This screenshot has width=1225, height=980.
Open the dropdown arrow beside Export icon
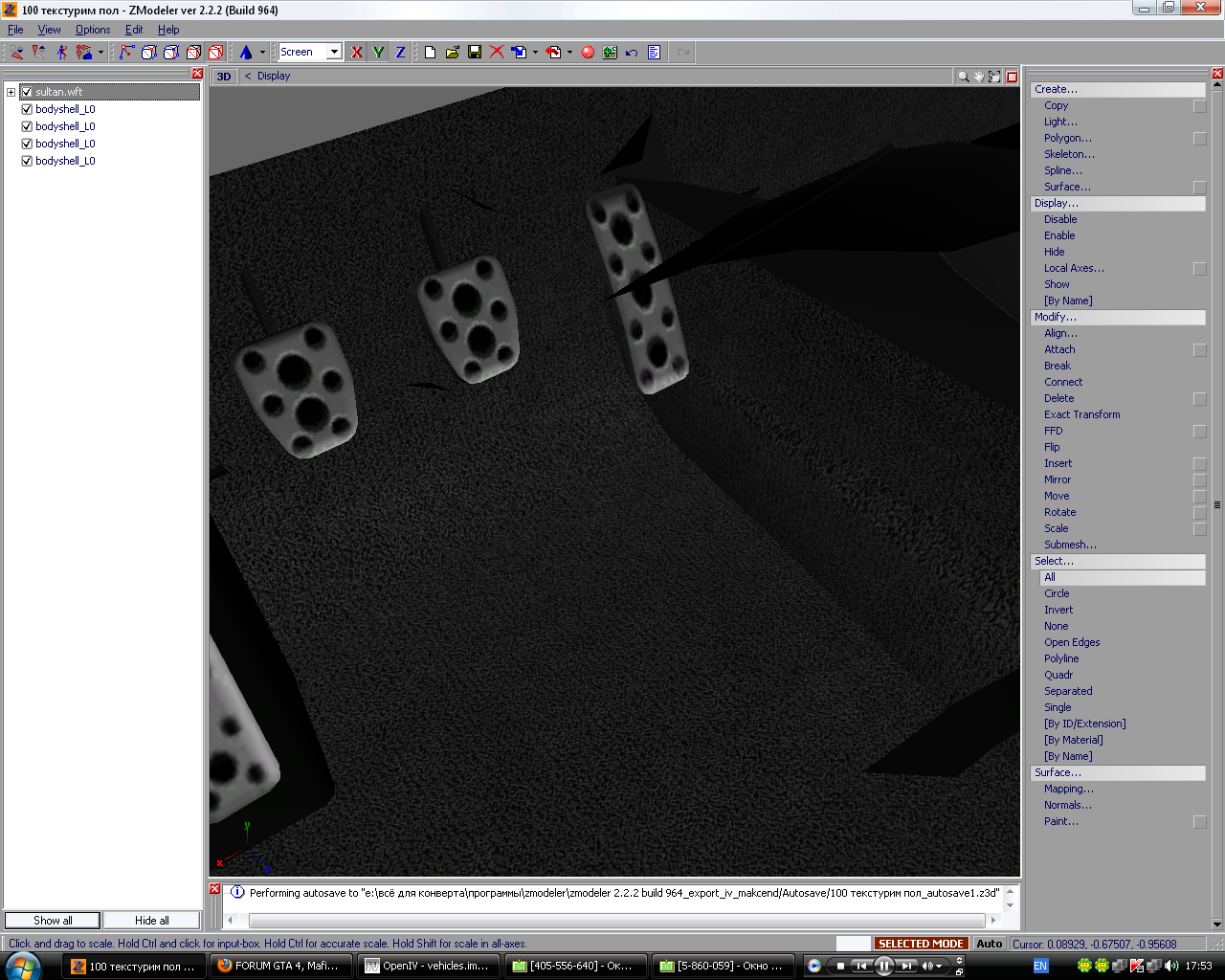pyautogui.click(x=569, y=52)
